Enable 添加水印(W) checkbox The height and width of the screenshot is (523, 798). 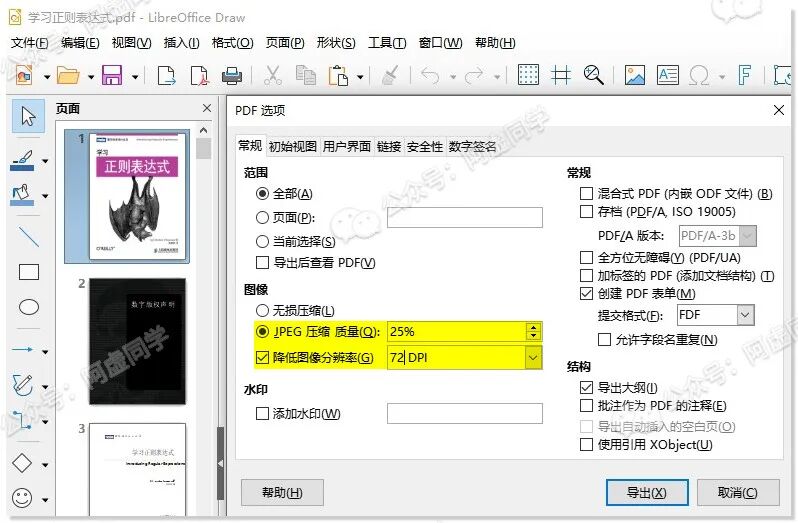click(262, 414)
